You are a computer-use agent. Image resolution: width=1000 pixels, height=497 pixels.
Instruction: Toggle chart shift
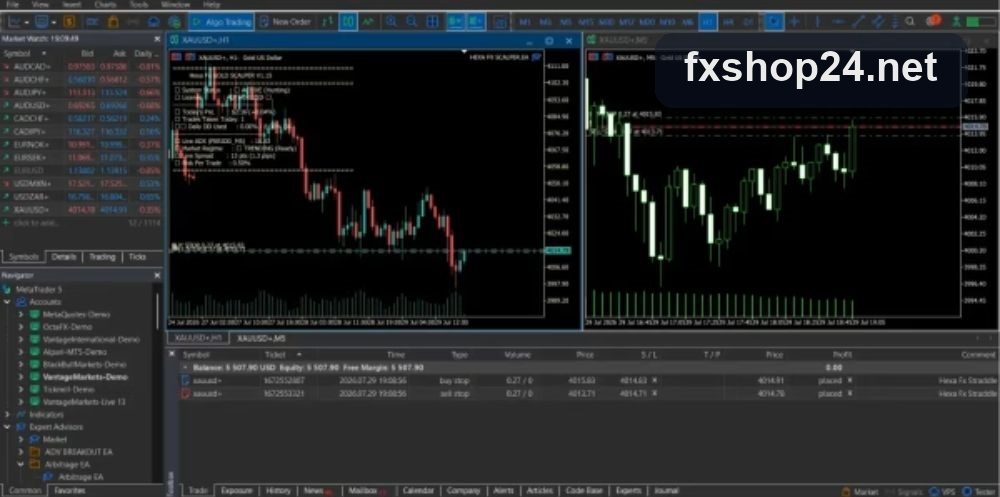pyautogui.click(x=476, y=22)
